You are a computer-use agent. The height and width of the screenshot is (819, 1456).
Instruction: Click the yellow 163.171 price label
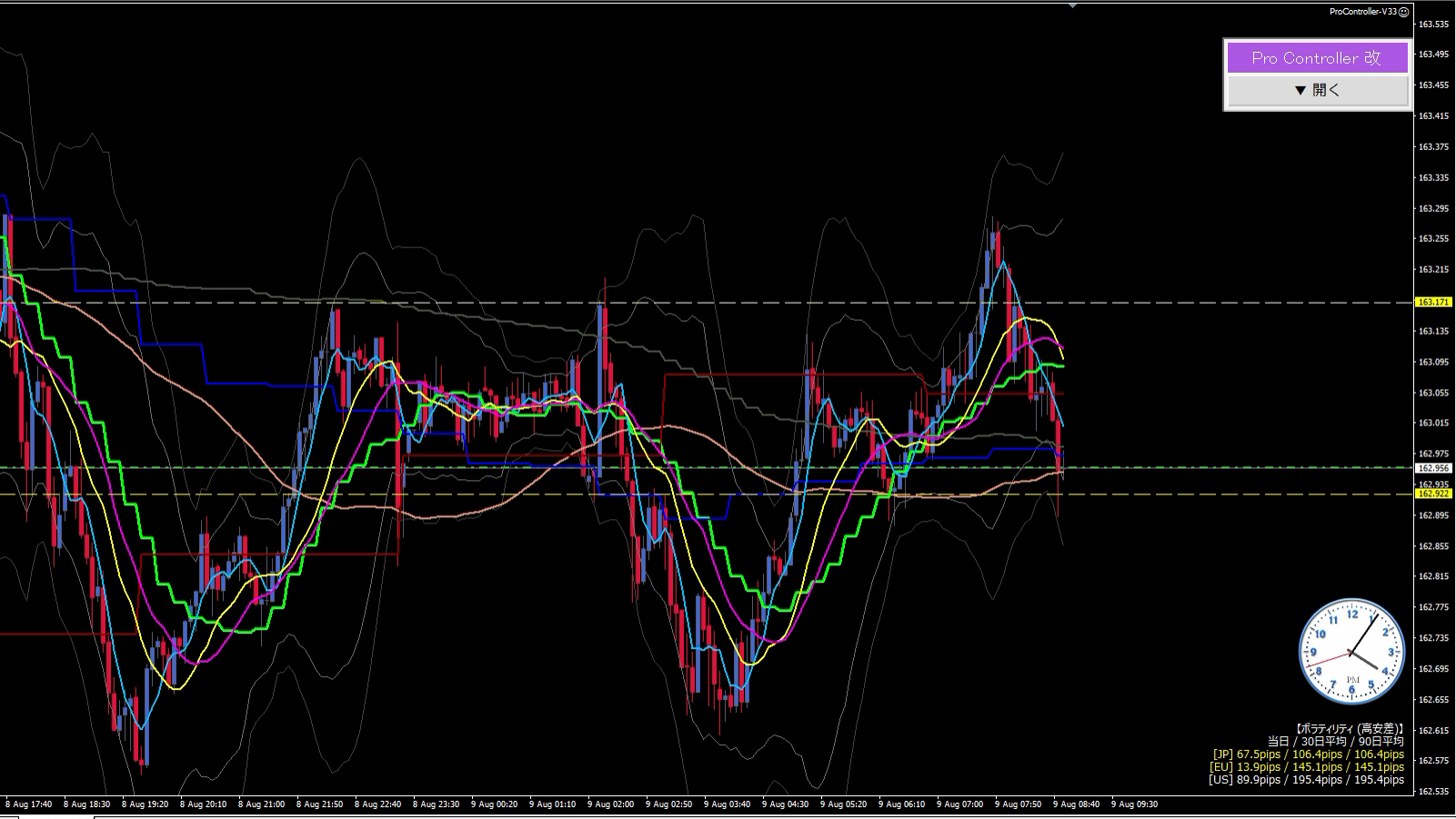[x=1434, y=302]
